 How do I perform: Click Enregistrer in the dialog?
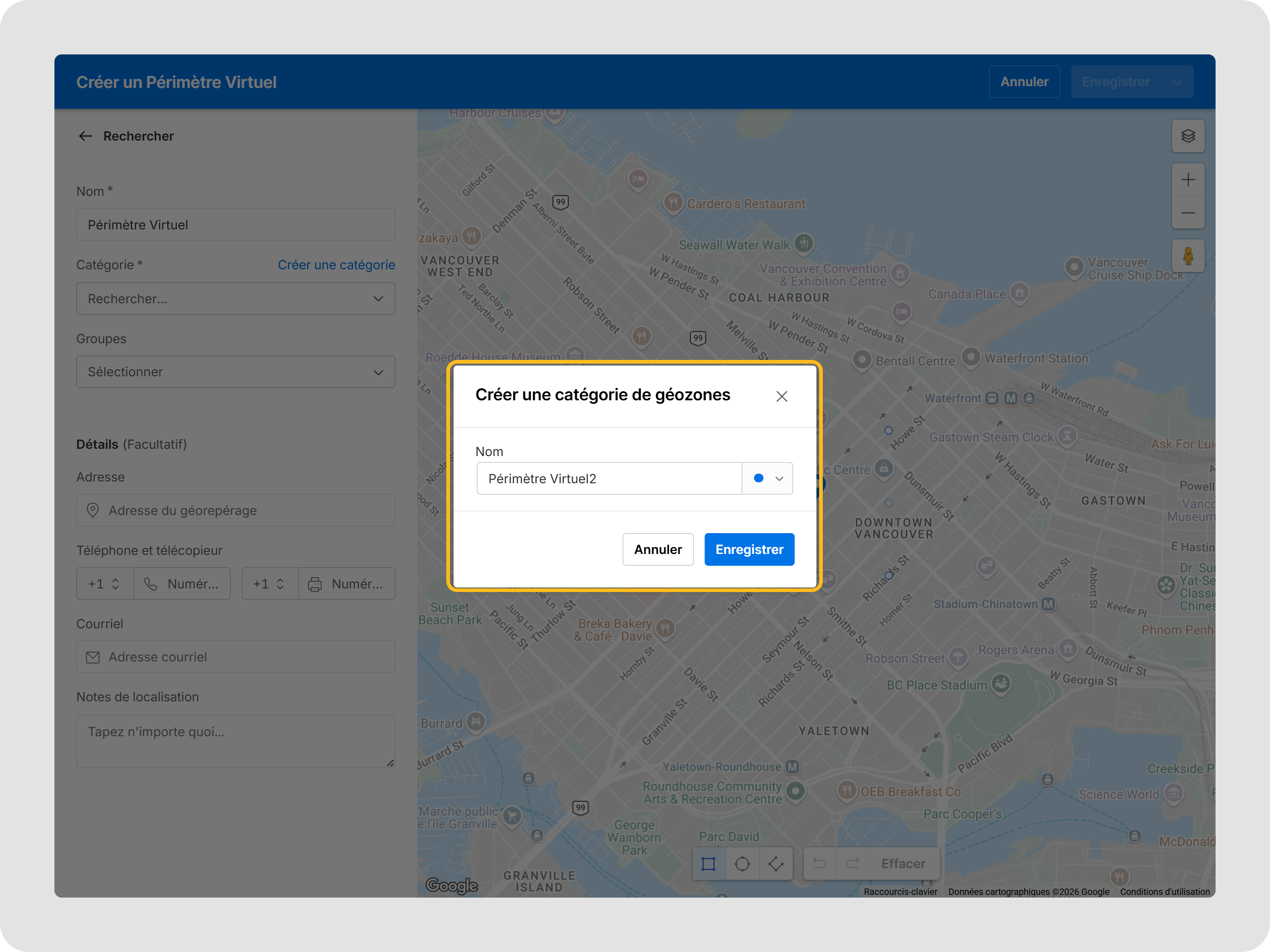pyautogui.click(x=749, y=549)
